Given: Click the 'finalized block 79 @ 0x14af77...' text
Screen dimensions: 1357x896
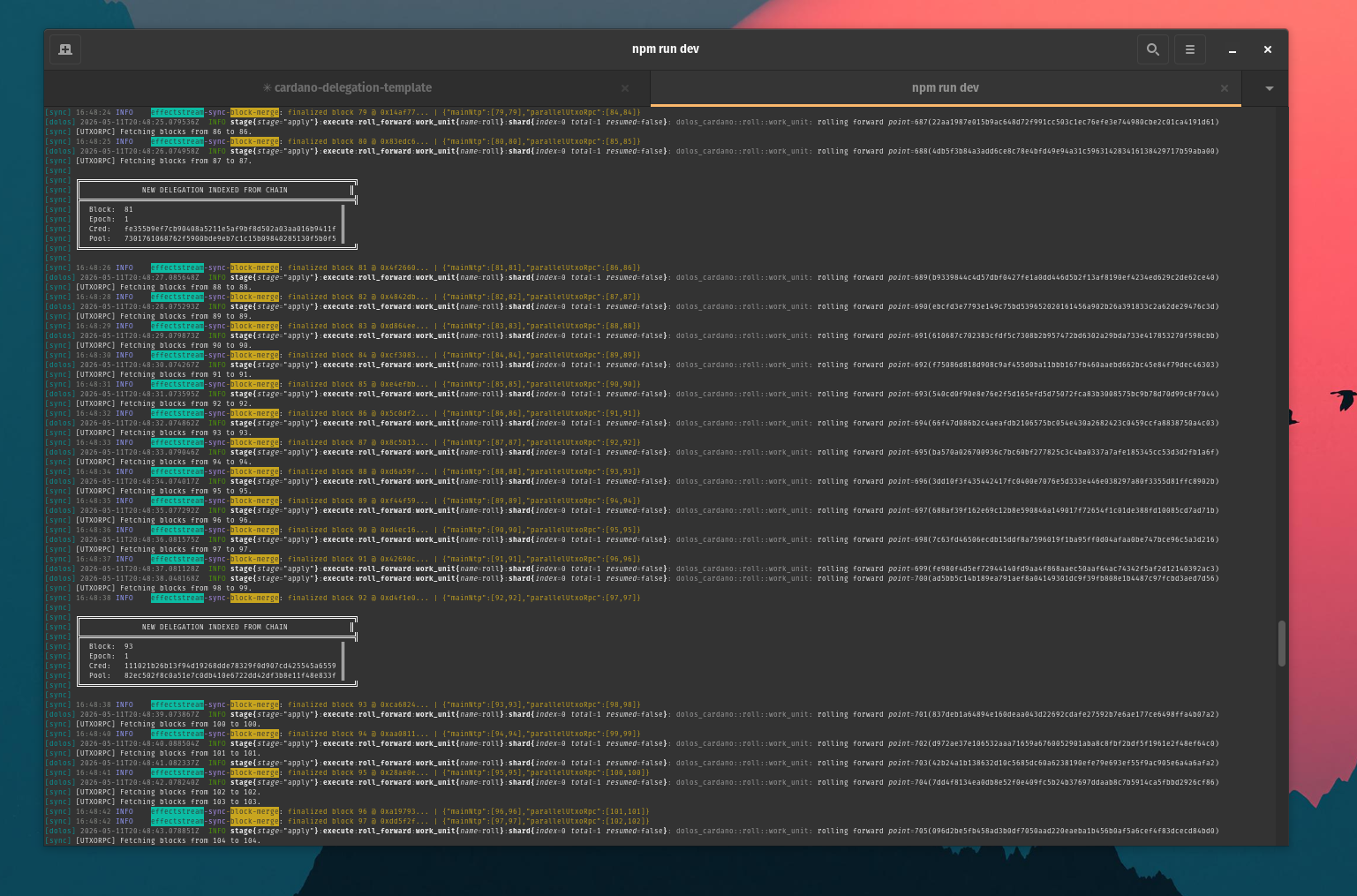Looking at the screenshot, I should (x=358, y=112).
